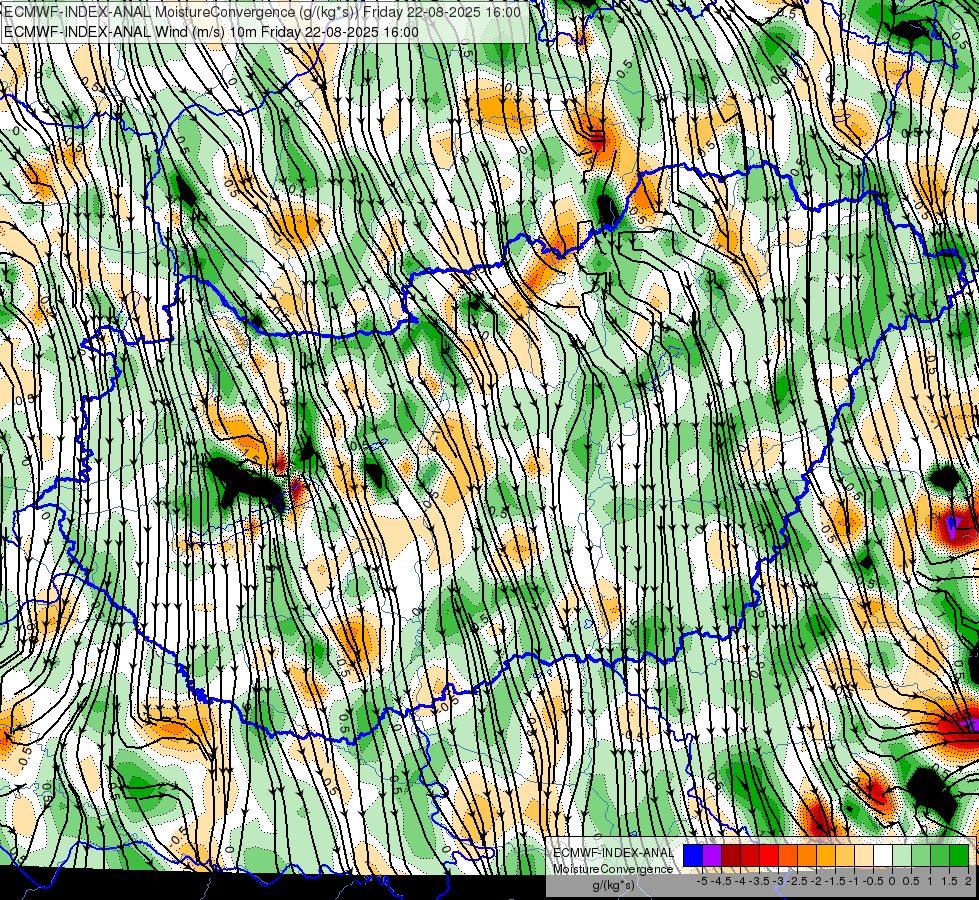The image size is (979, 900).
Task: Click the -0.5 legend tick label
Action: pos(872,881)
